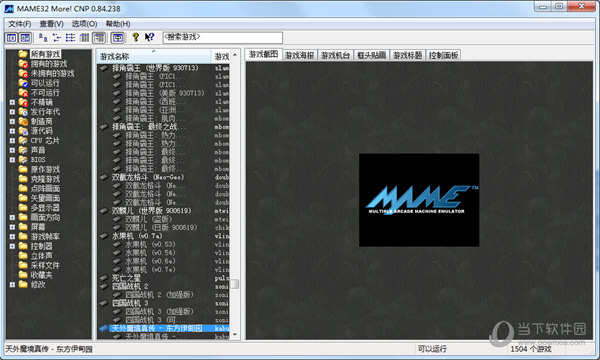This screenshot has height=360, width=600.
Task: Expand the 源代码 folder
Action: (12, 131)
